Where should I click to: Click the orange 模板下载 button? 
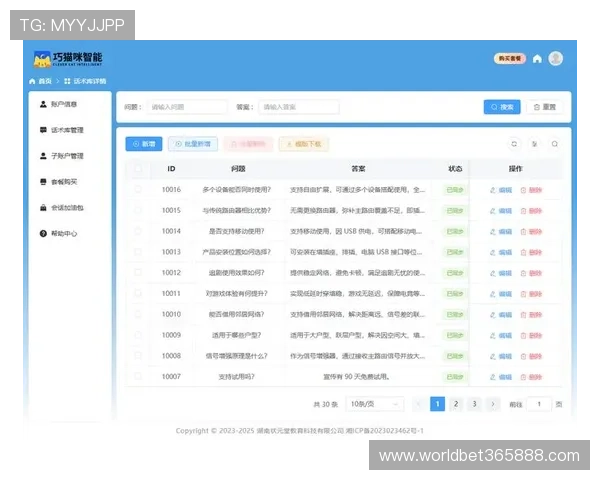click(x=304, y=144)
